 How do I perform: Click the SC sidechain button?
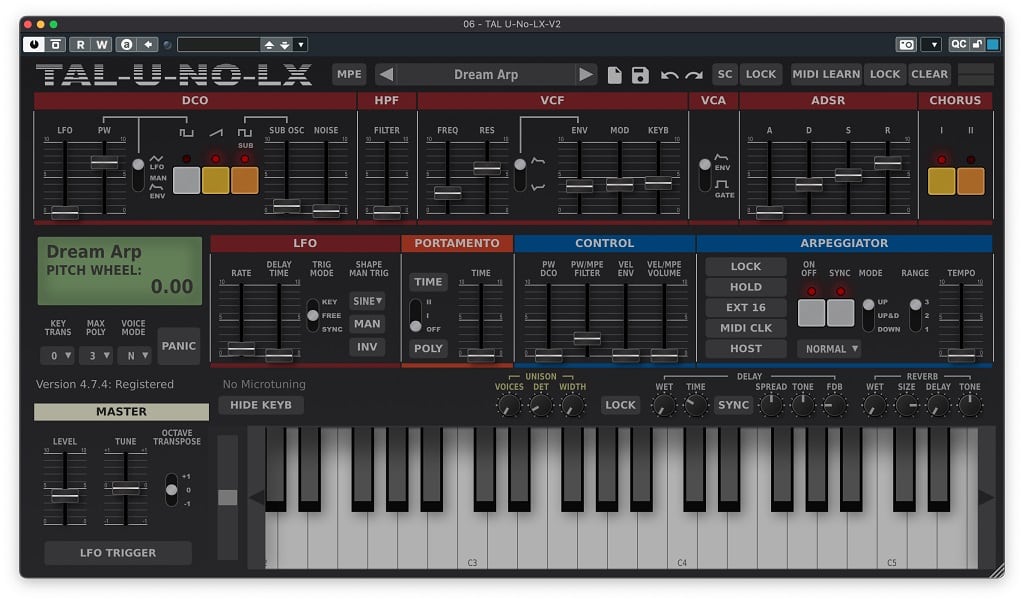pos(725,74)
